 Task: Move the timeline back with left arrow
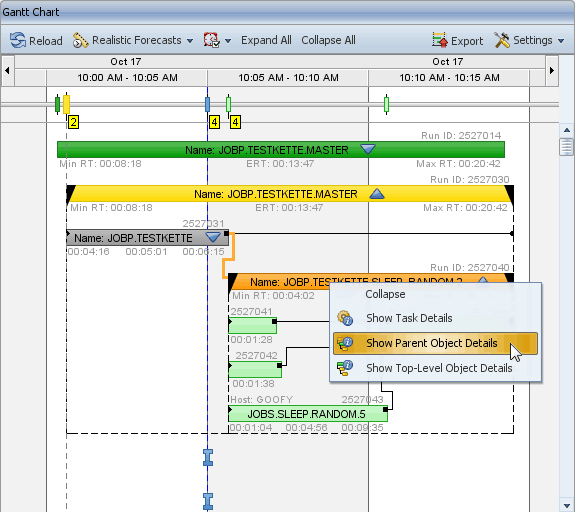tap(7, 70)
